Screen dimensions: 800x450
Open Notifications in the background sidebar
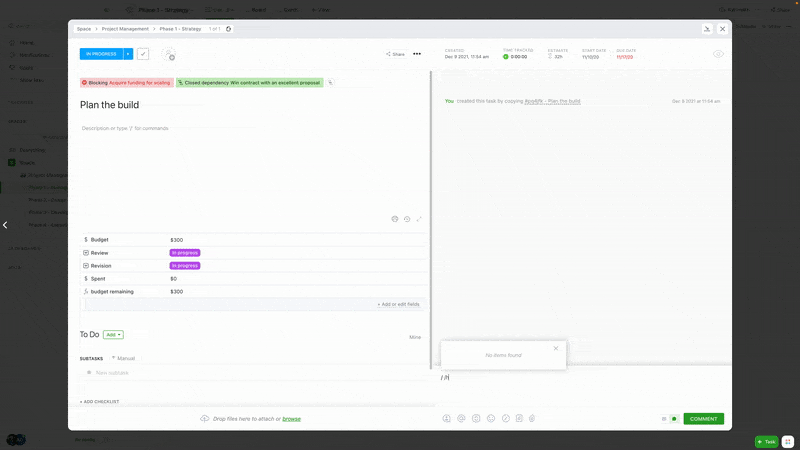(x=35, y=55)
